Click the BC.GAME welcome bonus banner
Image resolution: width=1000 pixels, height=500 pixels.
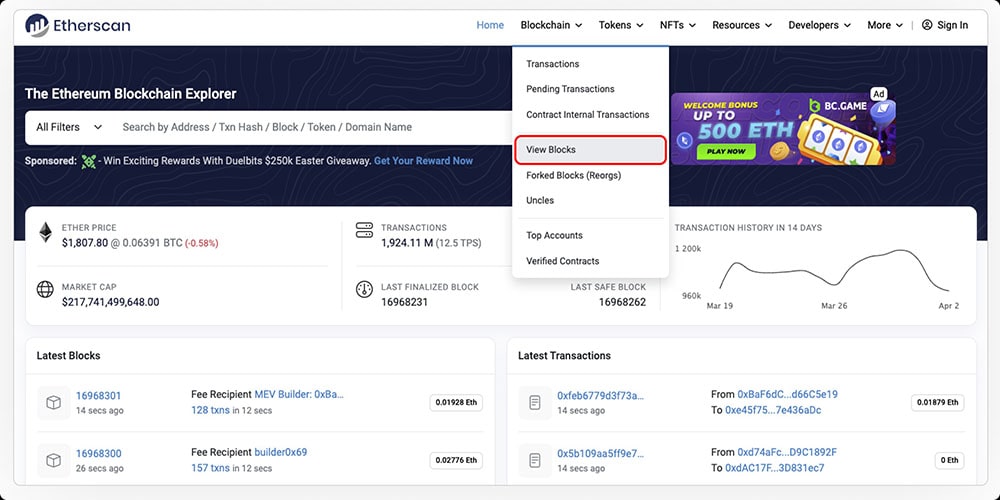(782, 129)
